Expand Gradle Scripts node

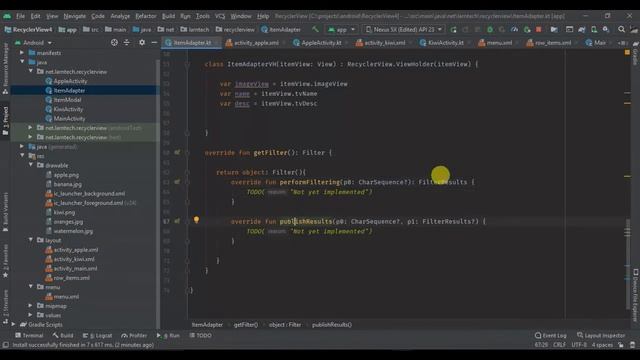(13, 324)
